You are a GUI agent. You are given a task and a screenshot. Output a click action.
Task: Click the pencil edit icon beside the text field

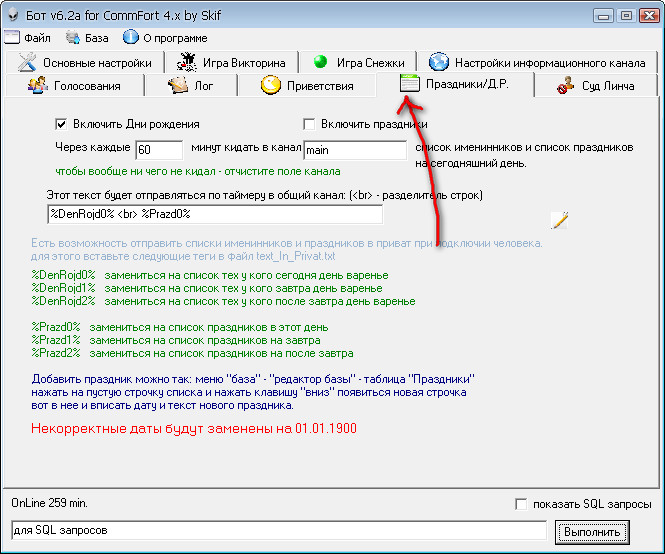coord(559,220)
